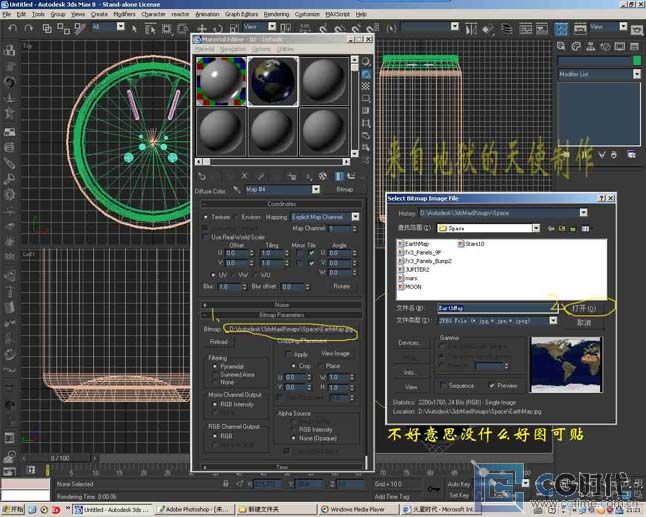Click Reset Map X icon in Material Editor
The image size is (646, 517).
point(244,176)
